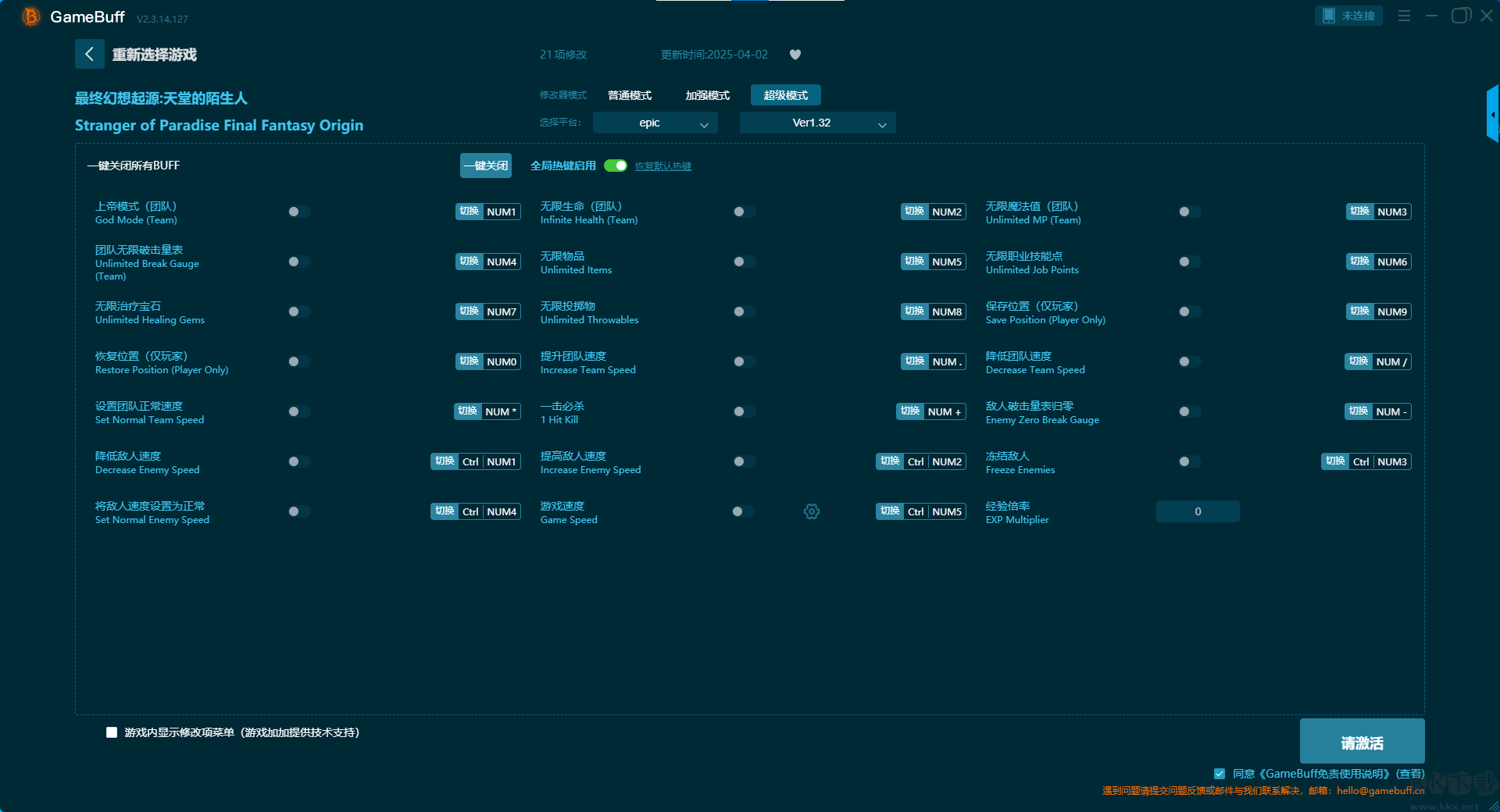Enable Increase Enemy Speed
The width and height of the screenshot is (1500, 812).
745,461
